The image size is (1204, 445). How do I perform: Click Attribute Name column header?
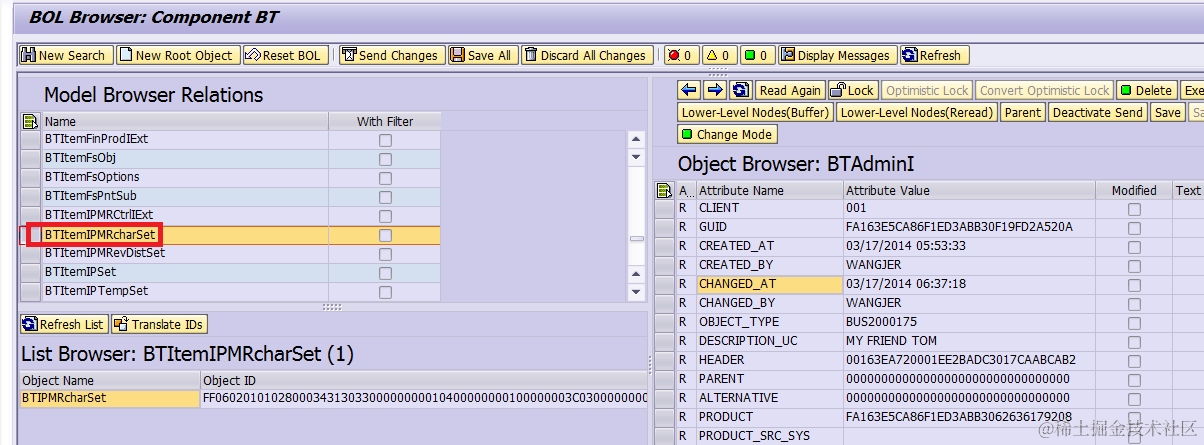pos(769,190)
